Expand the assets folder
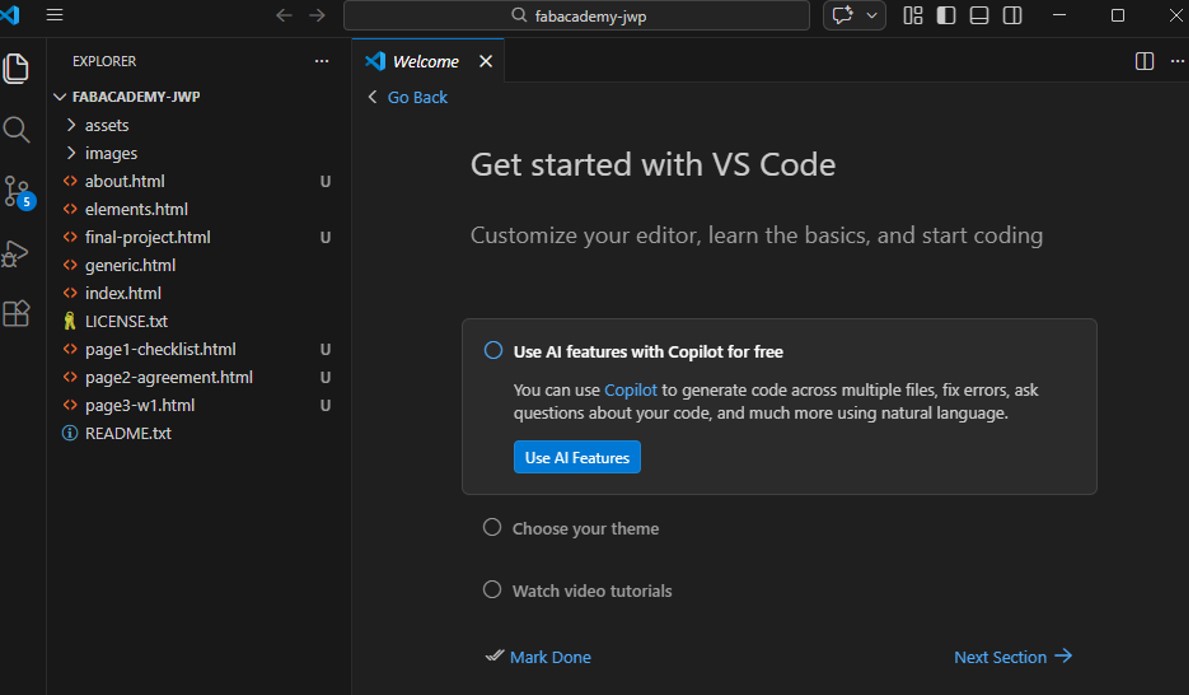This screenshot has width=1189, height=695. pyautogui.click(x=70, y=124)
